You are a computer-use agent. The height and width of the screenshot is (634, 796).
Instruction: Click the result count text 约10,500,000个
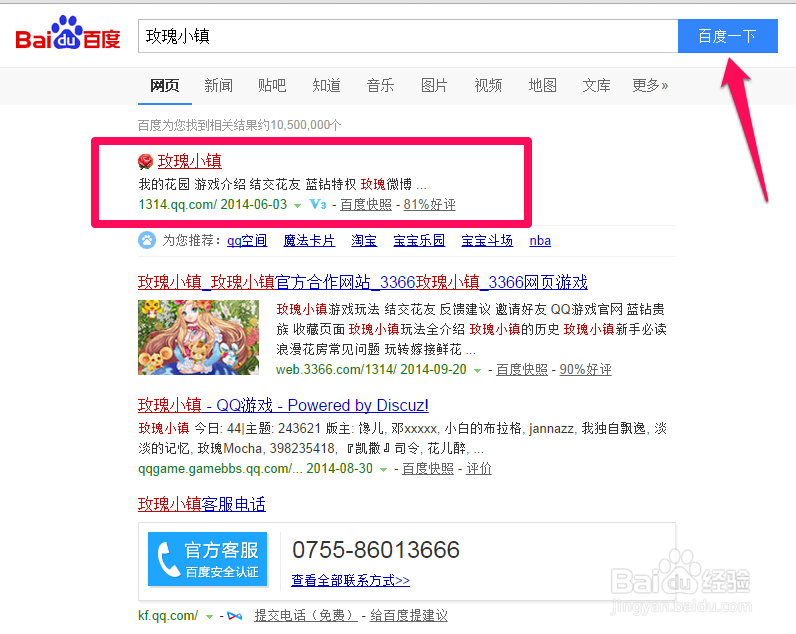click(x=300, y=125)
